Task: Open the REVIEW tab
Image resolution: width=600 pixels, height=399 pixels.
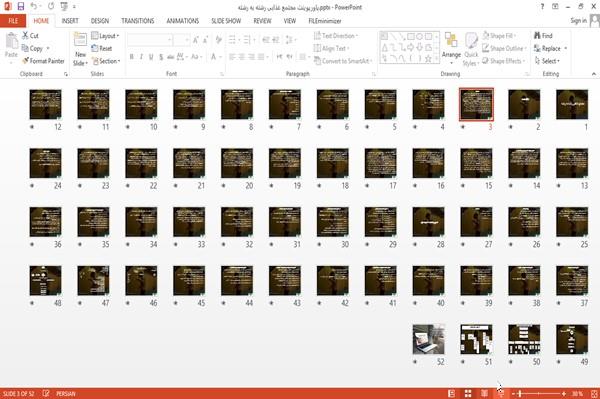Action: point(262,21)
